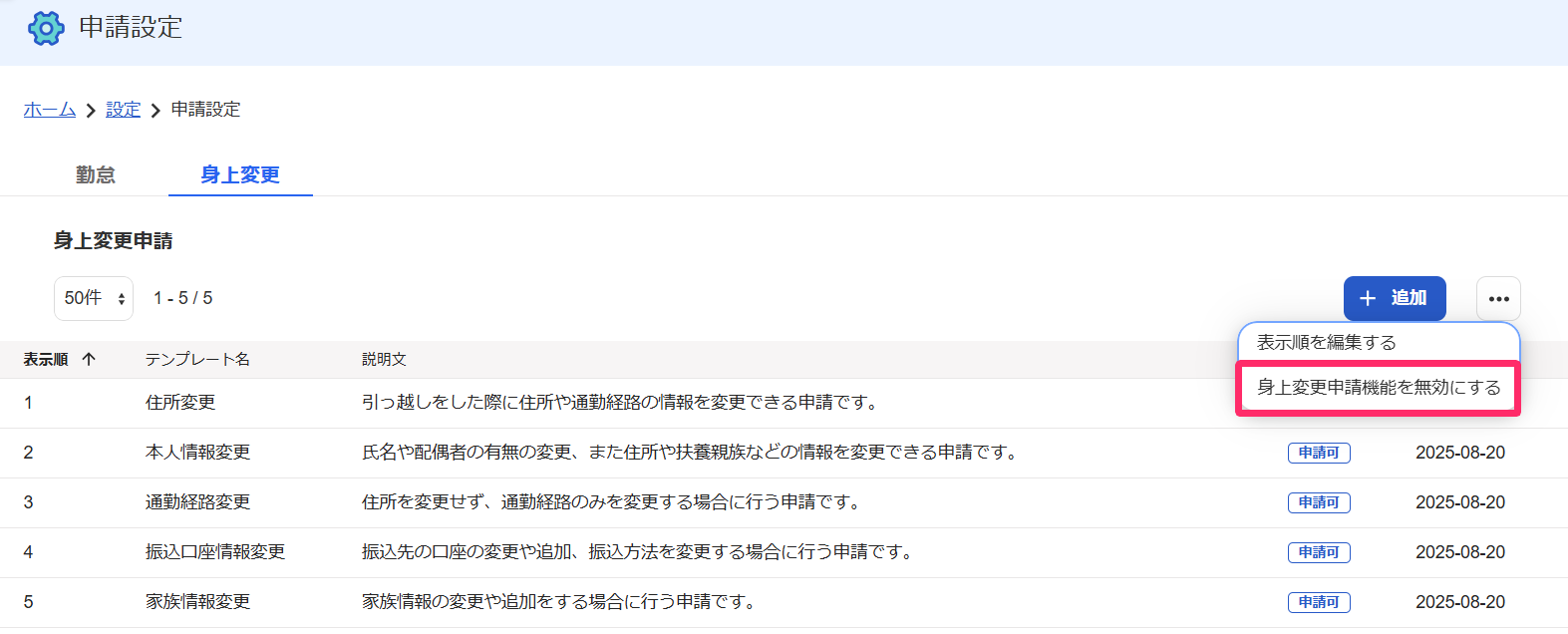The height and width of the screenshot is (634, 1568).
Task: Select the 身上変更 tab
Action: (x=240, y=174)
